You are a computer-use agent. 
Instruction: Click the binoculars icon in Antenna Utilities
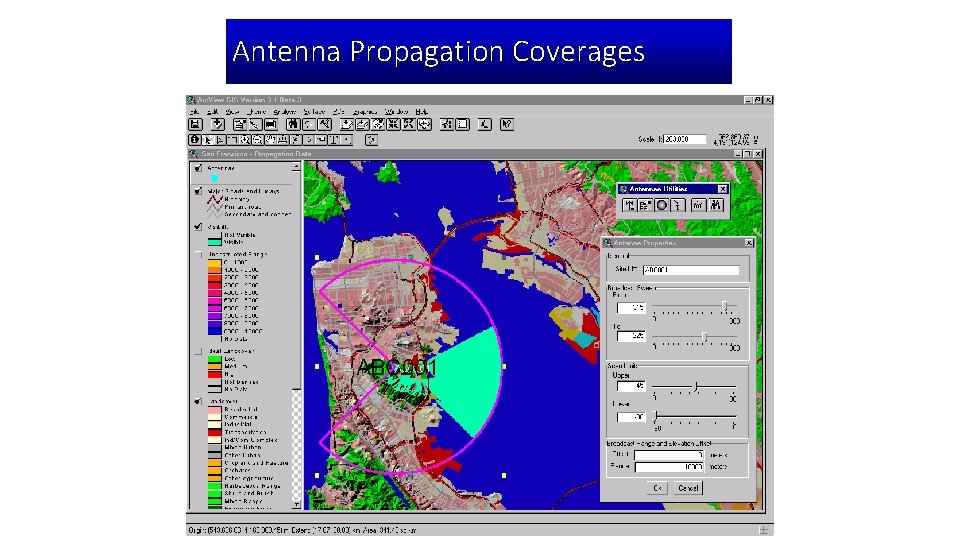pyautogui.click(x=716, y=205)
